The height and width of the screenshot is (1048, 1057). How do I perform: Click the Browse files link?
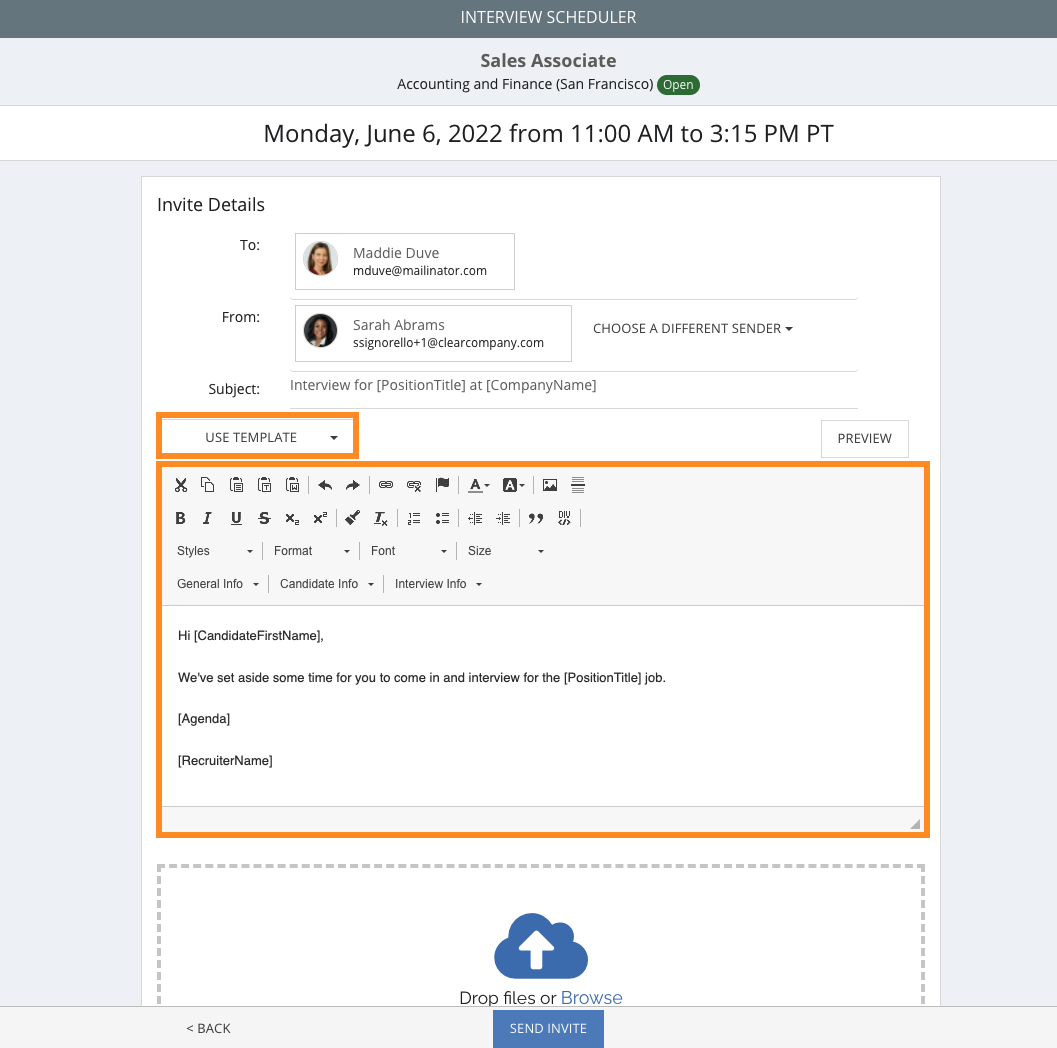pyautogui.click(x=591, y=997)
